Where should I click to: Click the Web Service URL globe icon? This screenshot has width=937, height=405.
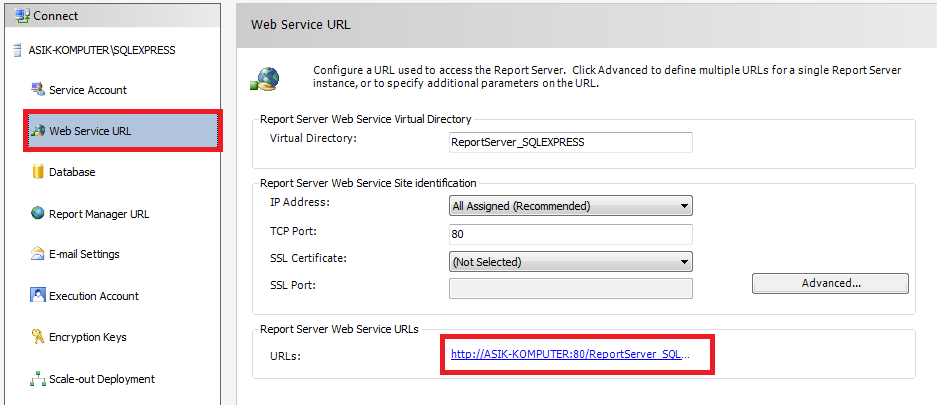pyautogui.click(x=38, y=131)
